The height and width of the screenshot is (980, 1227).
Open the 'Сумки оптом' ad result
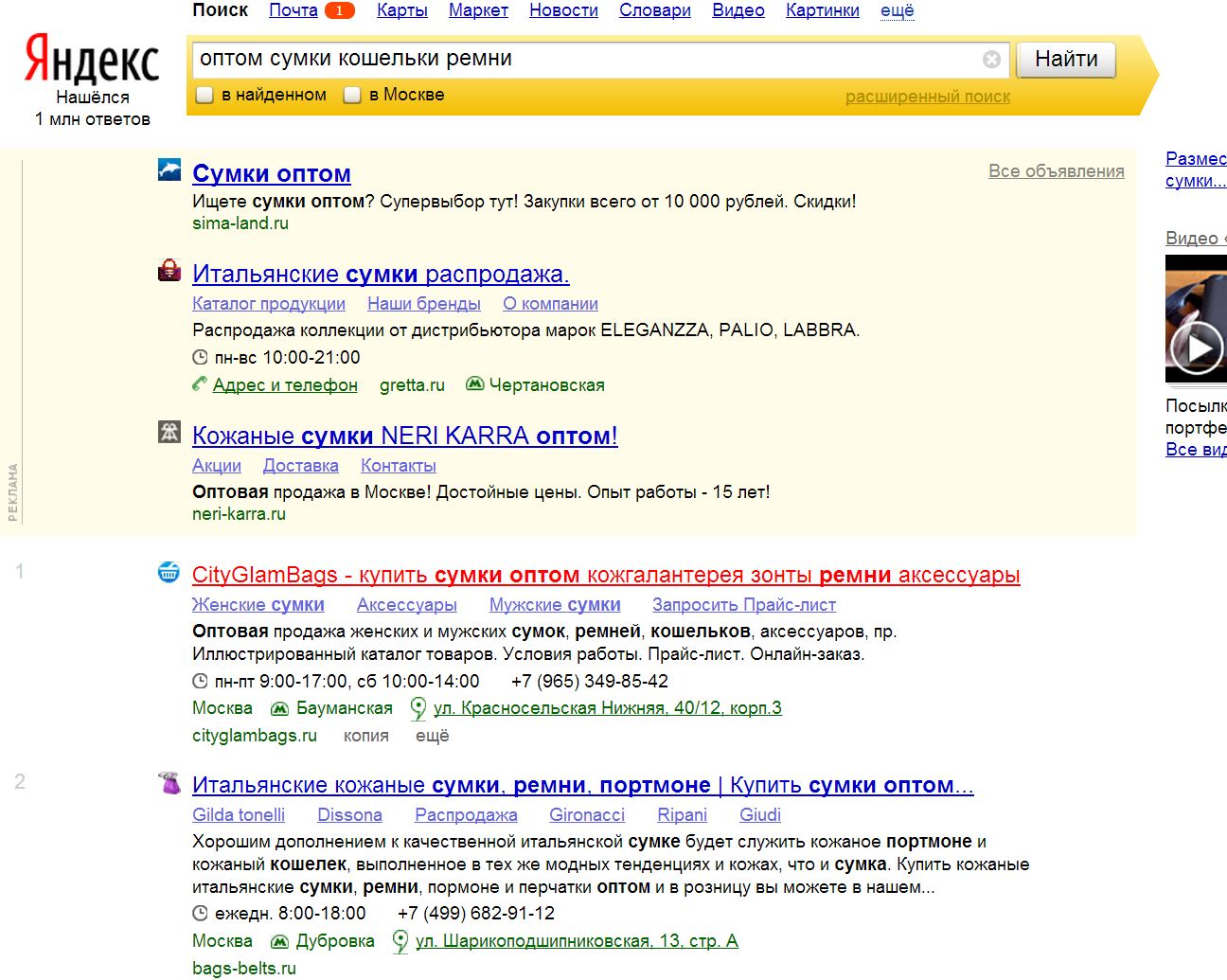[272, 173]
